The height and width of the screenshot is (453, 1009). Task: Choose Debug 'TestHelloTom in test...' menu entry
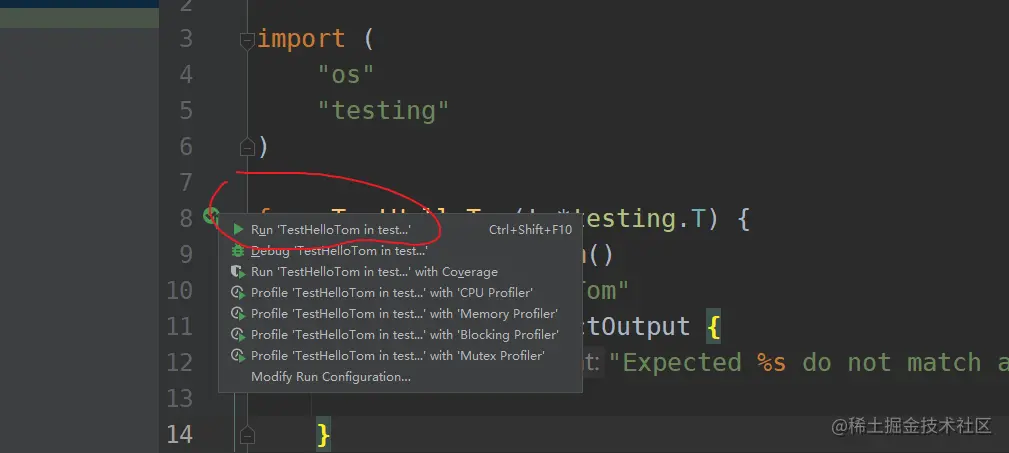pyautogui.click(x=400, y=251)
